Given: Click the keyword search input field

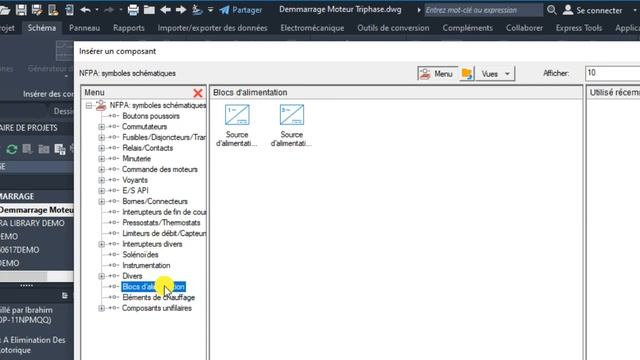Looking at the screenshot, I should [x=483, y=10].
